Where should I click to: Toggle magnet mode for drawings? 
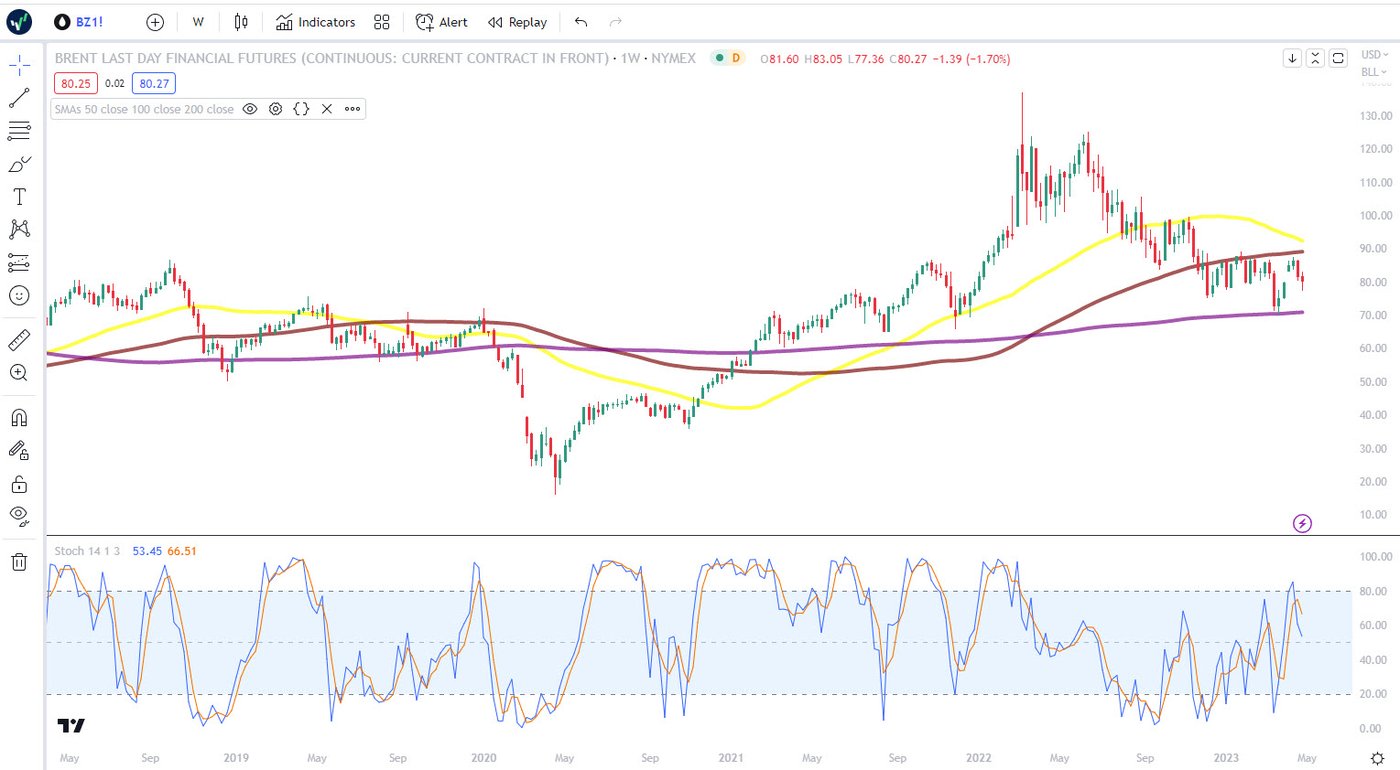[19, 417]
